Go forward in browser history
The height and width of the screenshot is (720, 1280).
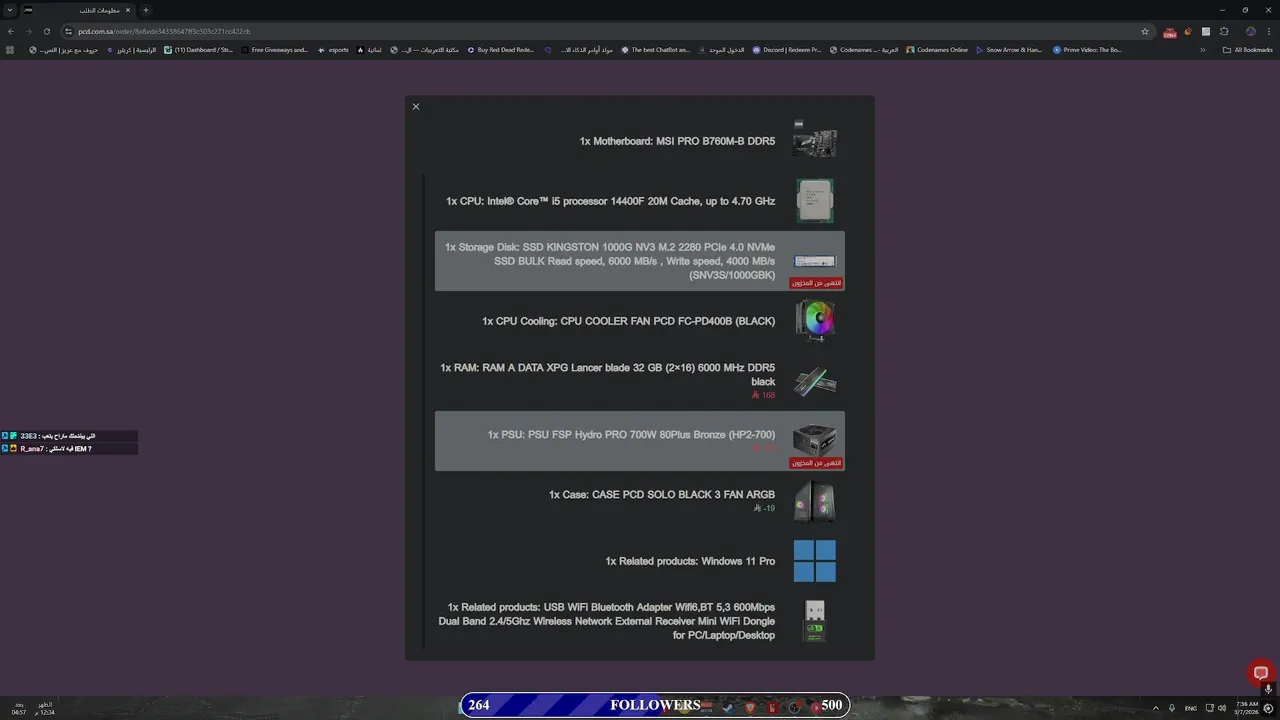(28, 31)
